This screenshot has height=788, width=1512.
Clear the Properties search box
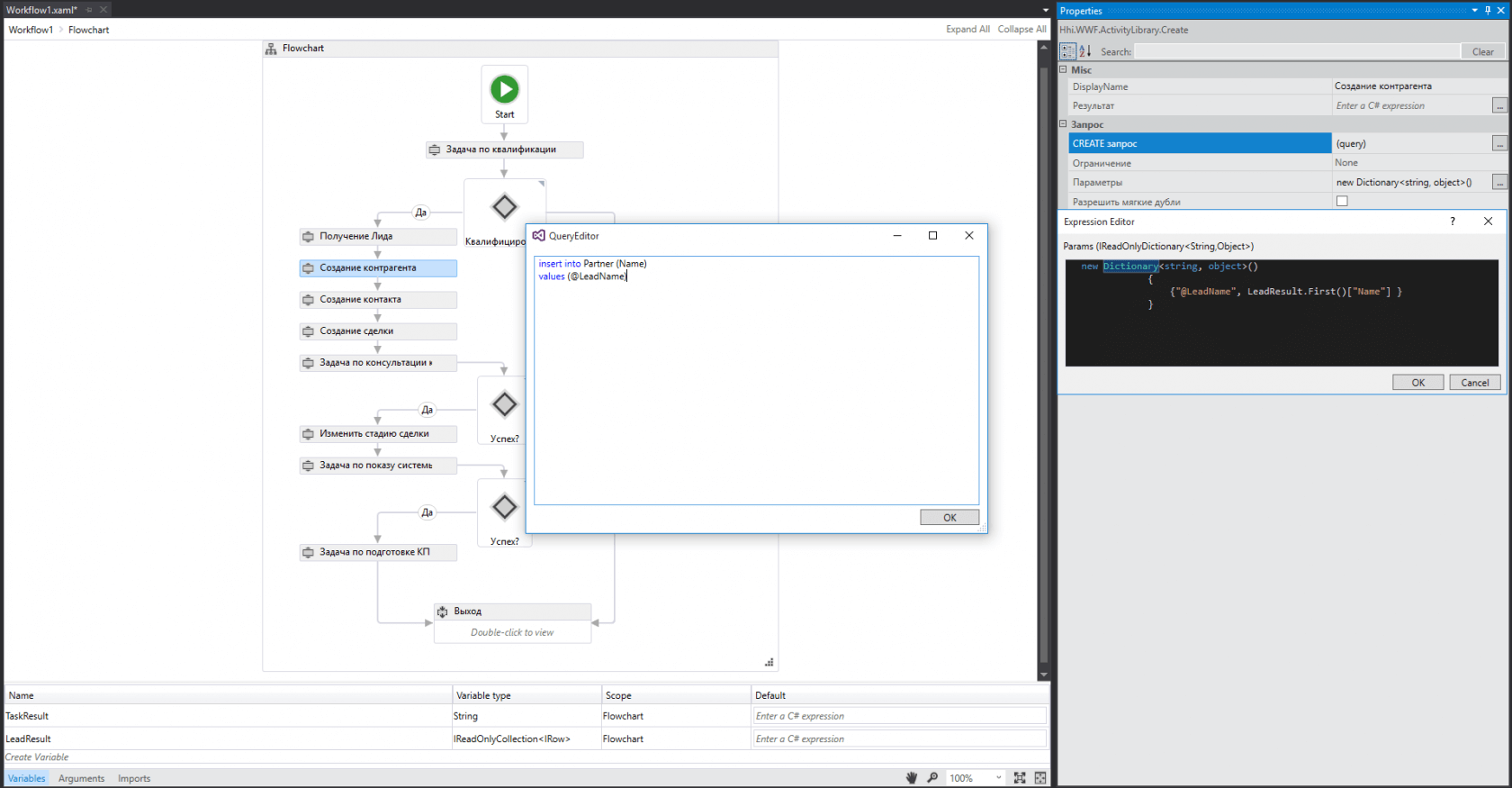[1483, 51]
